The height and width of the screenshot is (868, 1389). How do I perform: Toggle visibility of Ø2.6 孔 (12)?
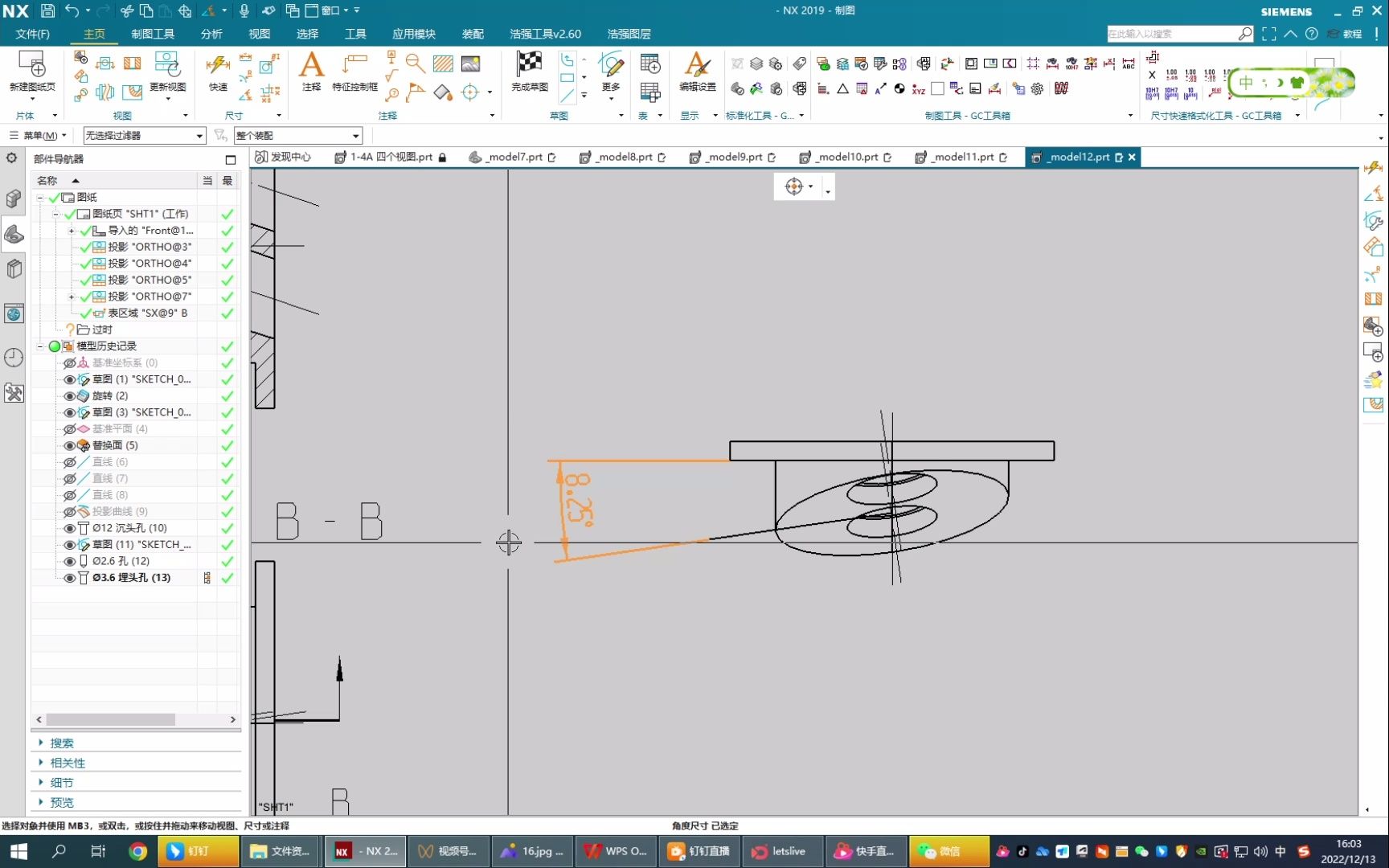(70, 562)
